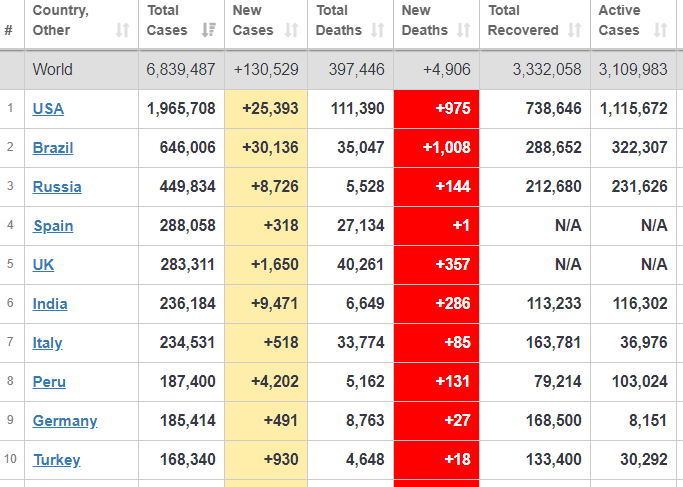This screenshot has width=683, height=487.
Task: Click the 'Active Cases' header text
Action: [x=619, y=20]
